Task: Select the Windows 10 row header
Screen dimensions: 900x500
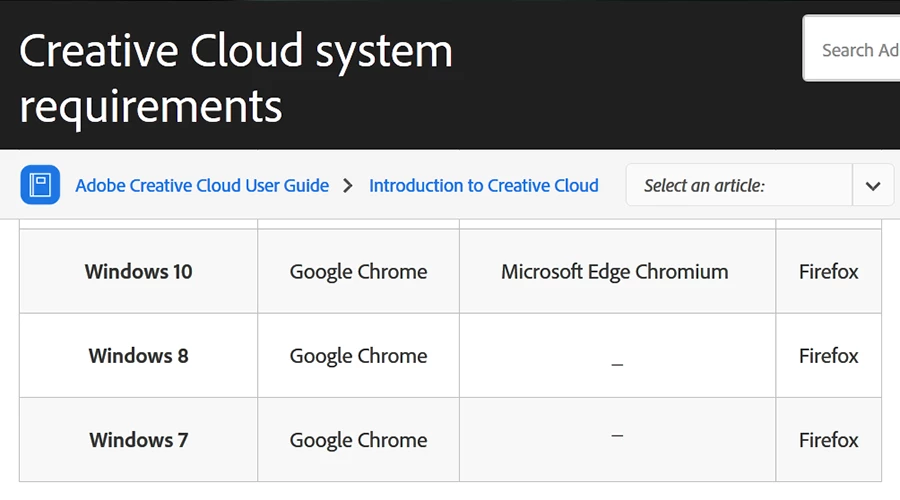Action: point(139,271)
